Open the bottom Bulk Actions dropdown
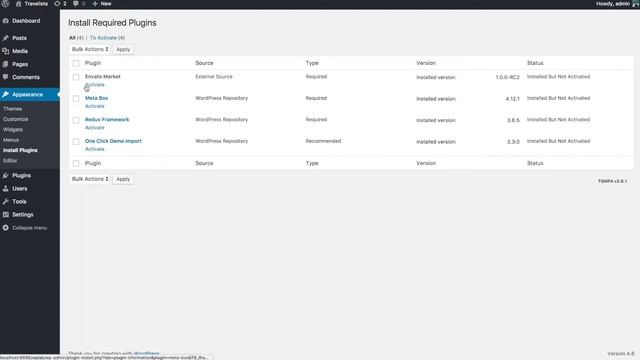 pyautogui.click(x=90, y=179)
